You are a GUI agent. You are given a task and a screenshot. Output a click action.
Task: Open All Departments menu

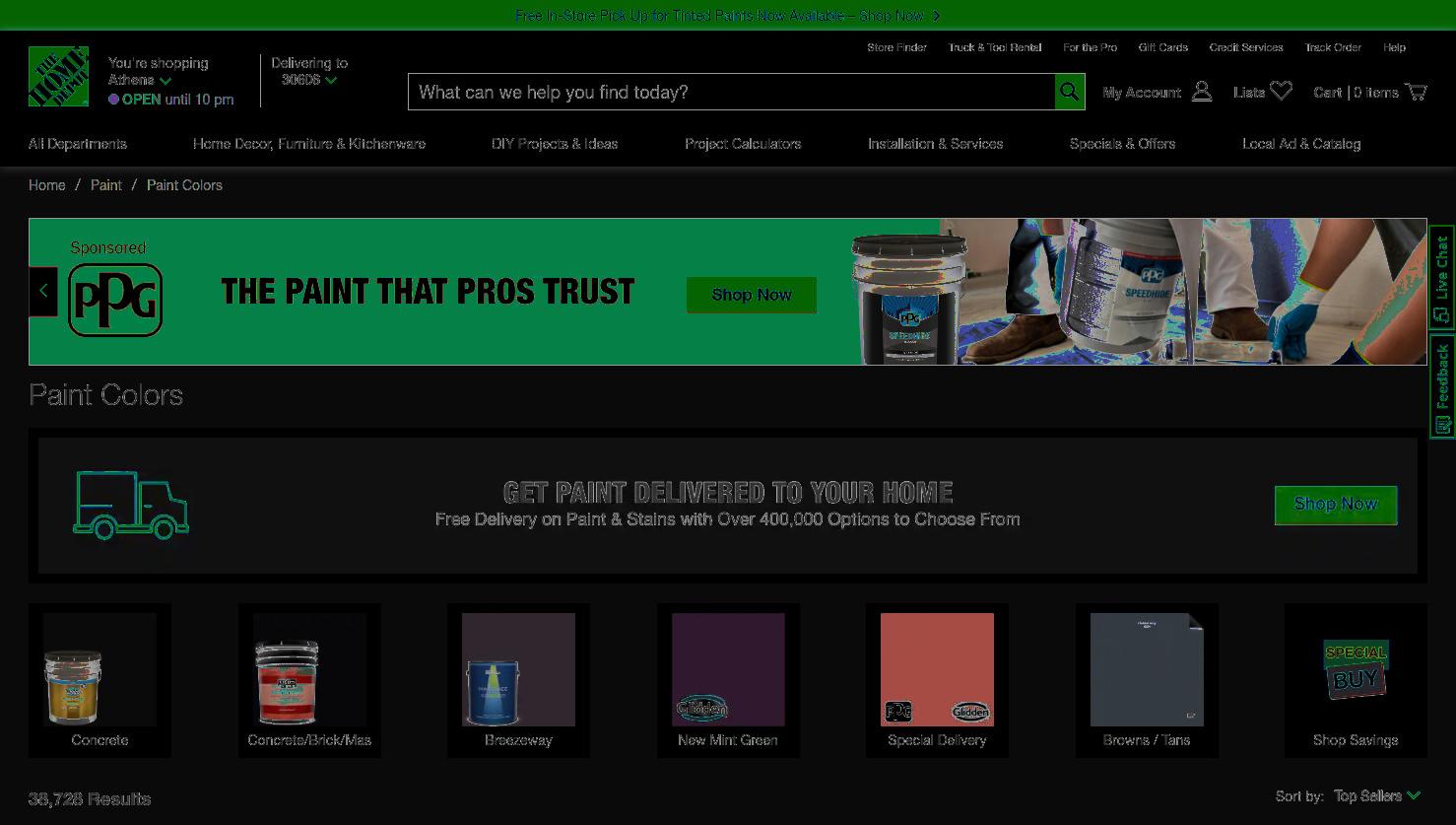pos(78,143)
